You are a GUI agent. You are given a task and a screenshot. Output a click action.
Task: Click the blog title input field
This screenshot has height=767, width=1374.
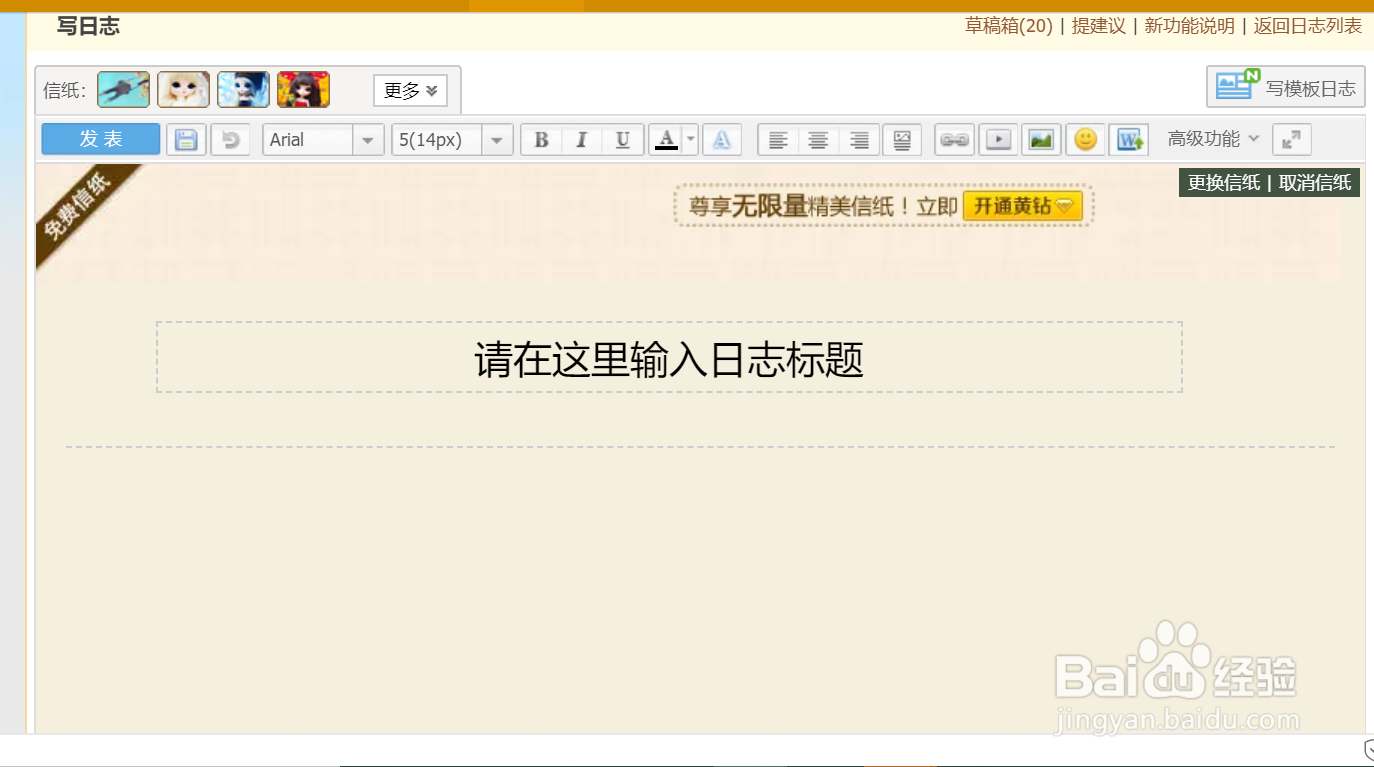668,358
